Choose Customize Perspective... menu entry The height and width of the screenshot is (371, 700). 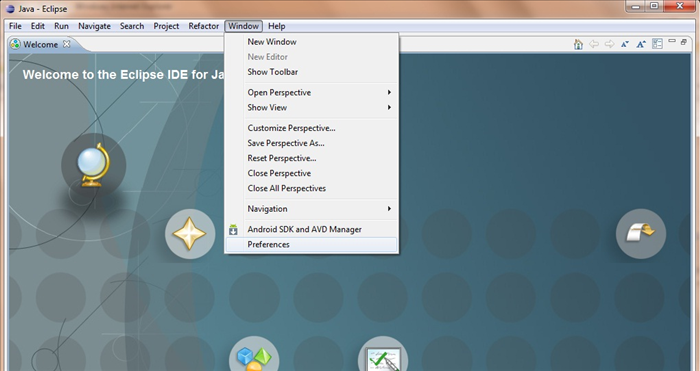click(x=311, y=128)
